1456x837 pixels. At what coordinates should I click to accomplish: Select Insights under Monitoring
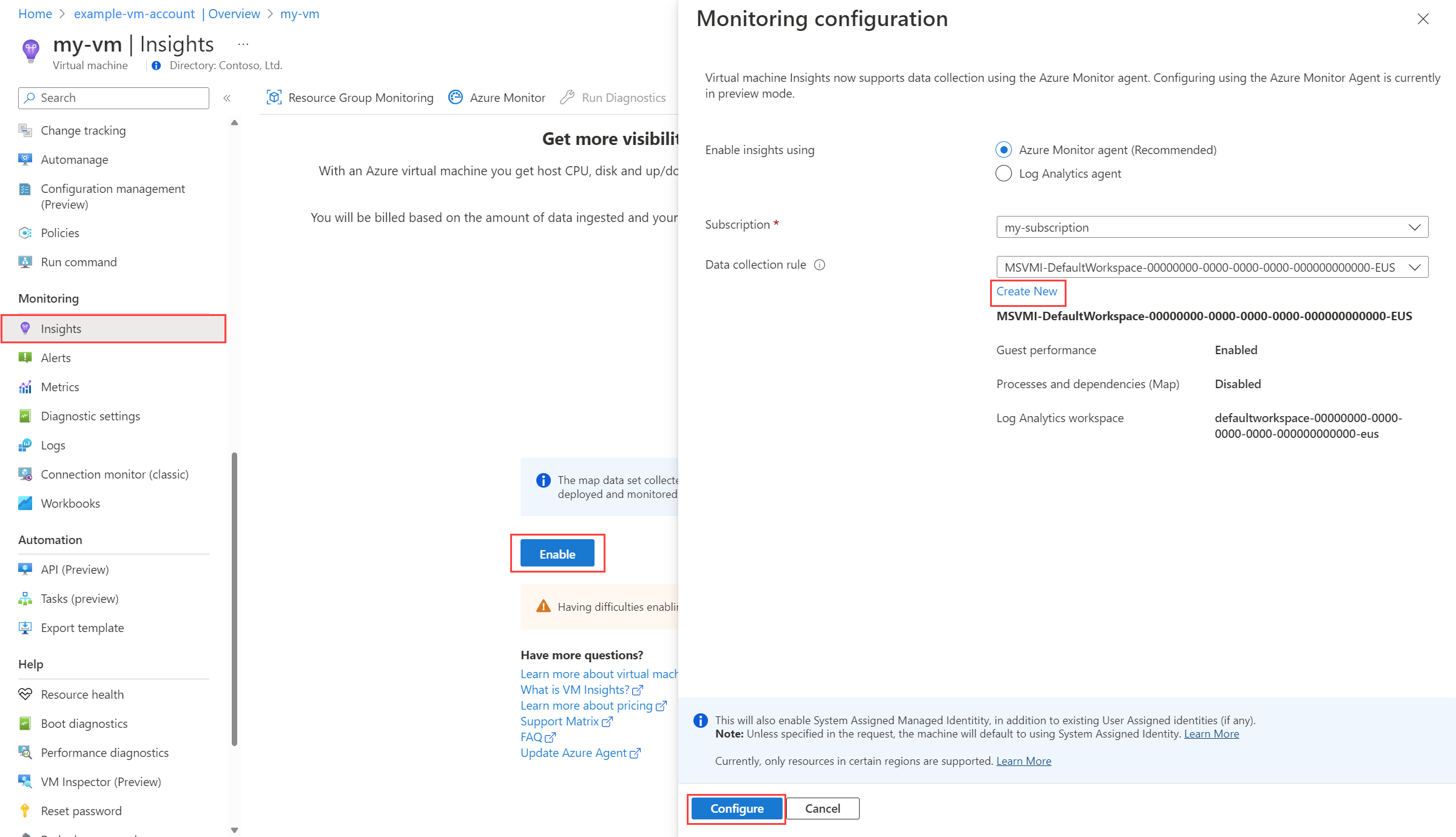pos(113,329)
